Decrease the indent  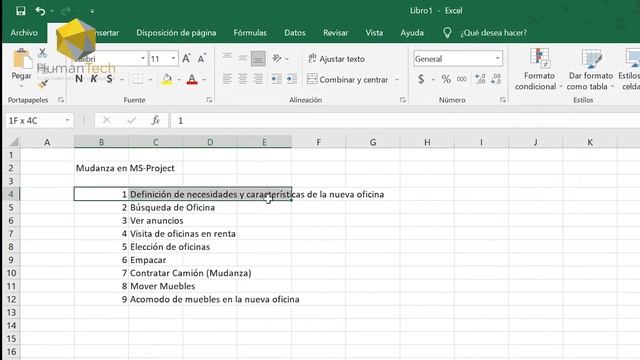pos(276,79)
